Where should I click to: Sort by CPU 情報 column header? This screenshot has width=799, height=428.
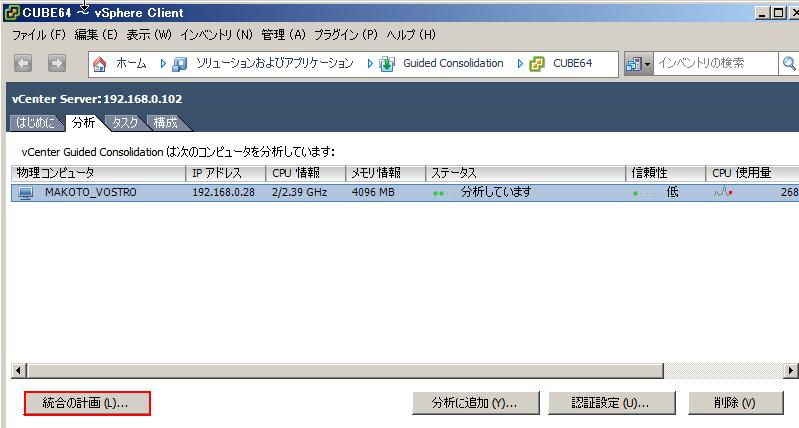306,173
